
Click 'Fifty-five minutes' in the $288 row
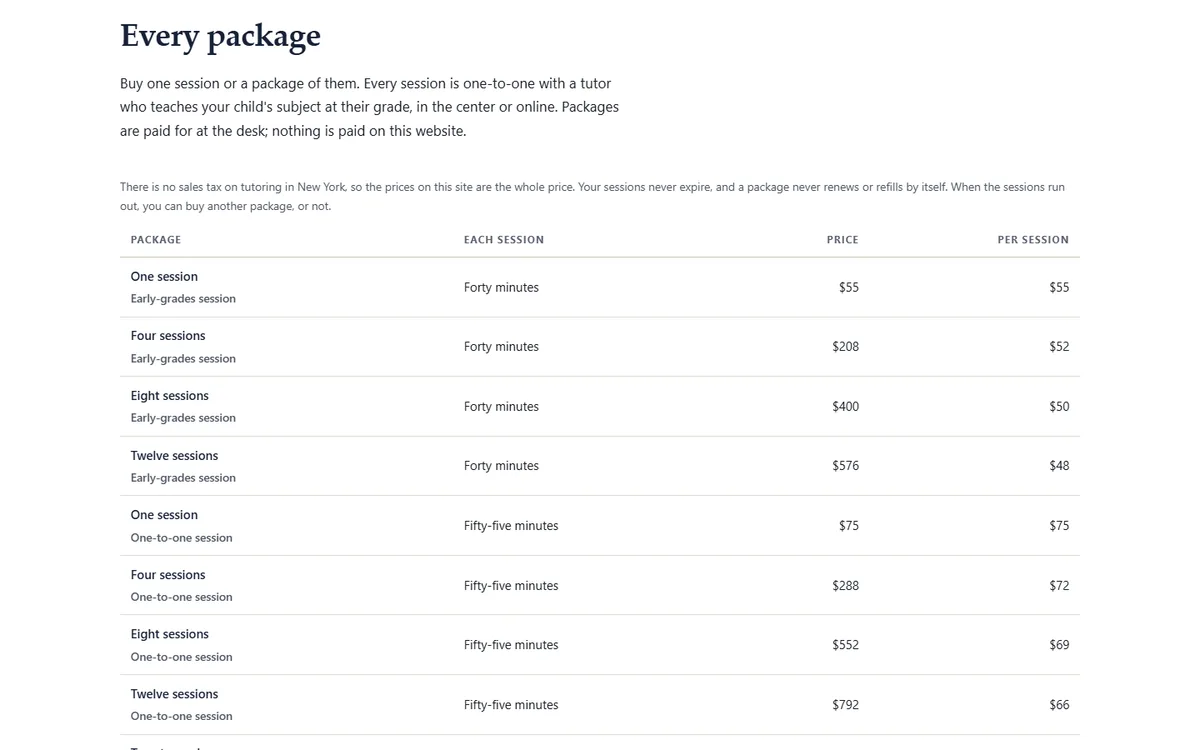click(x=511, y=586)
